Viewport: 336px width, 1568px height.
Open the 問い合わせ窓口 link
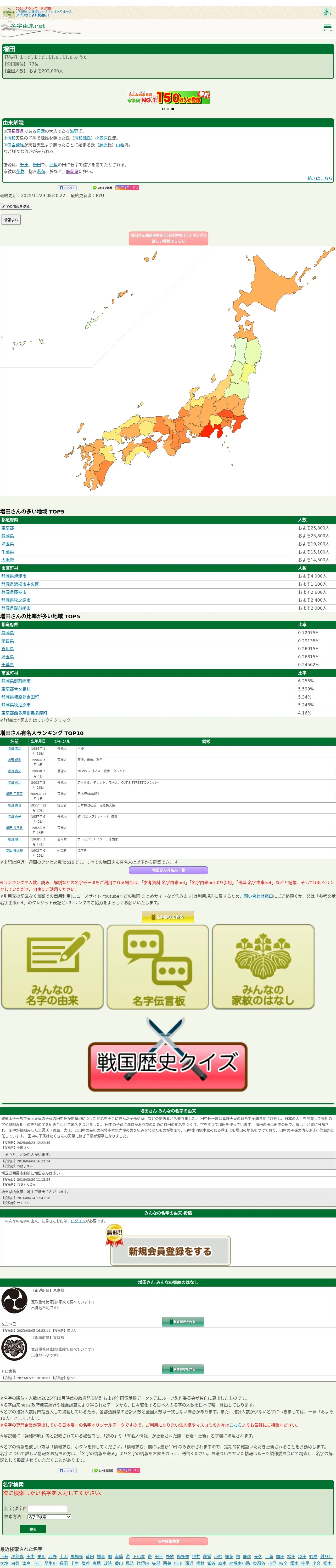258,896
